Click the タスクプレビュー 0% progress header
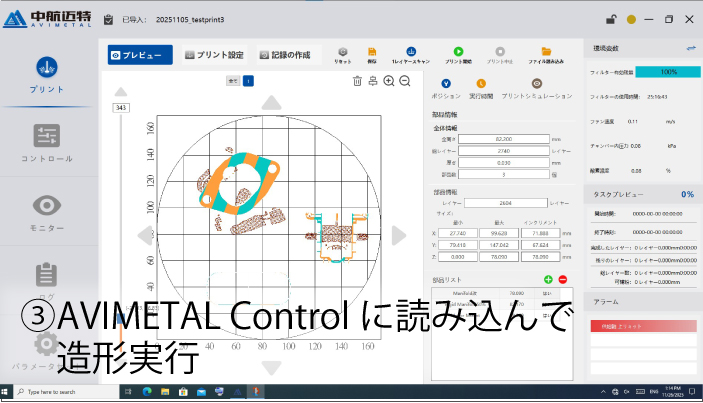The width and height of the screenshot is (703, 403). click(643, 194)
